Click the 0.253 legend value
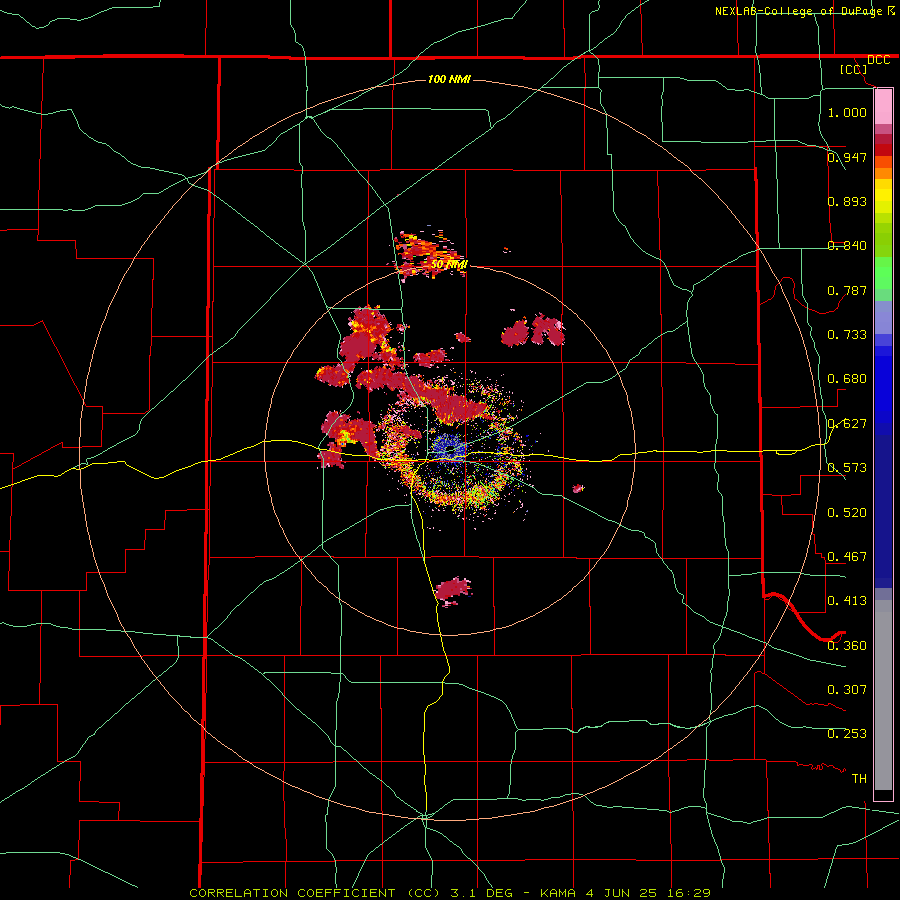Screen dimensions: 900x900 847,734
